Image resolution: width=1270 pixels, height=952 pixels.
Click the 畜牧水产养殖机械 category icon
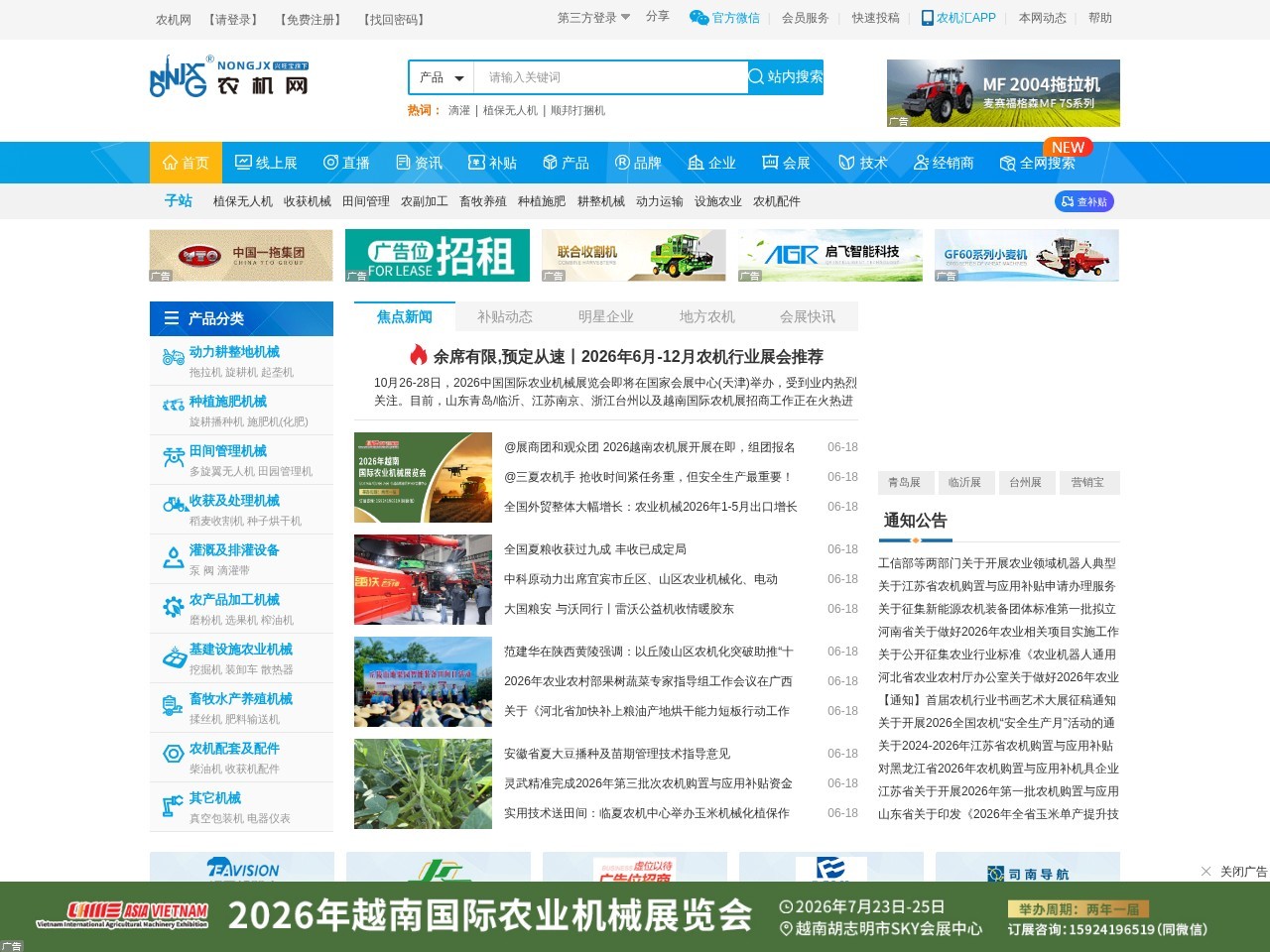(x=174, y=705)
